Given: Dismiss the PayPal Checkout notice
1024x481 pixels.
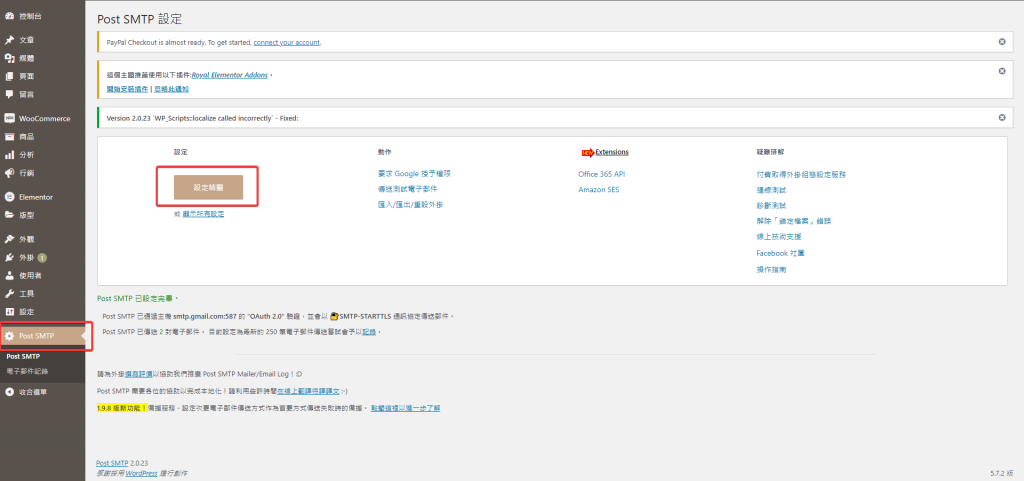Looking at the screenshot, I should [1002, 42].
